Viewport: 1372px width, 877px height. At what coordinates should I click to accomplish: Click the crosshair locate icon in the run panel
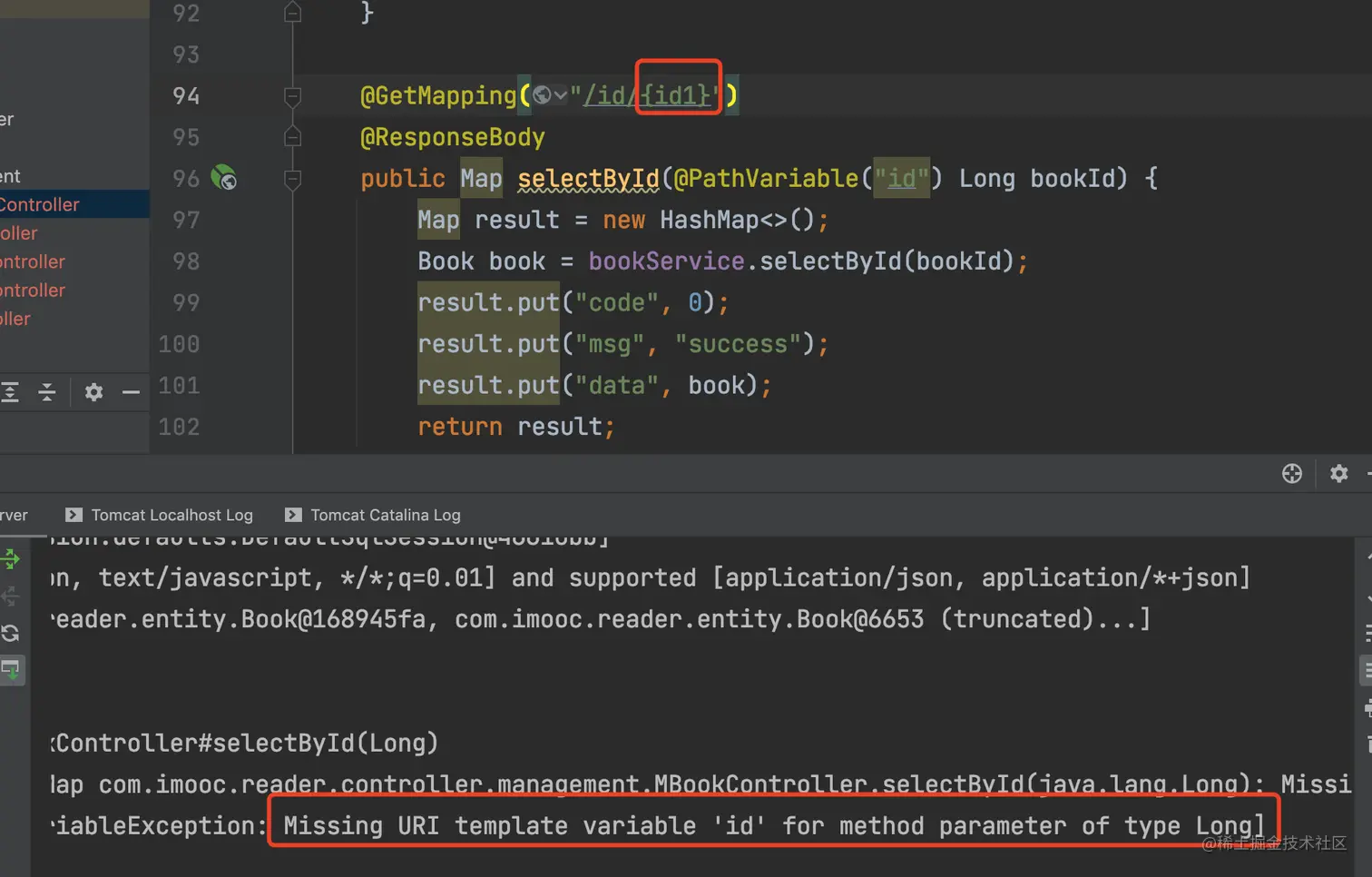(x=1292, y=473)
